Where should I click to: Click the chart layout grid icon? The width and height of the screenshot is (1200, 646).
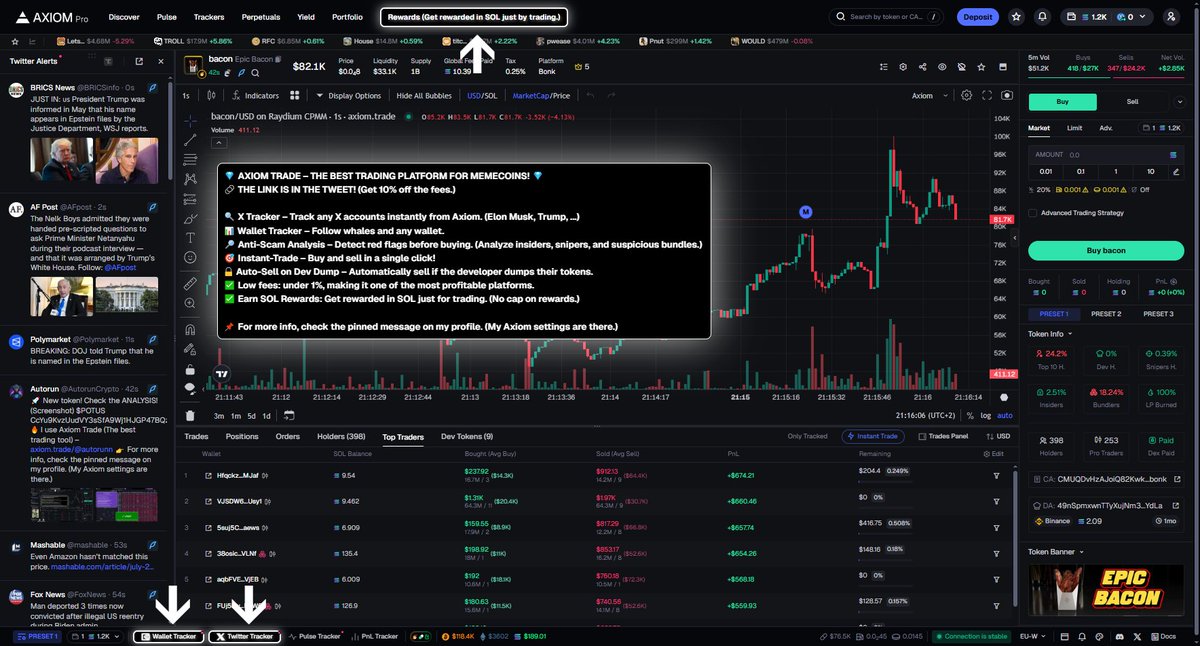[295, 96]
